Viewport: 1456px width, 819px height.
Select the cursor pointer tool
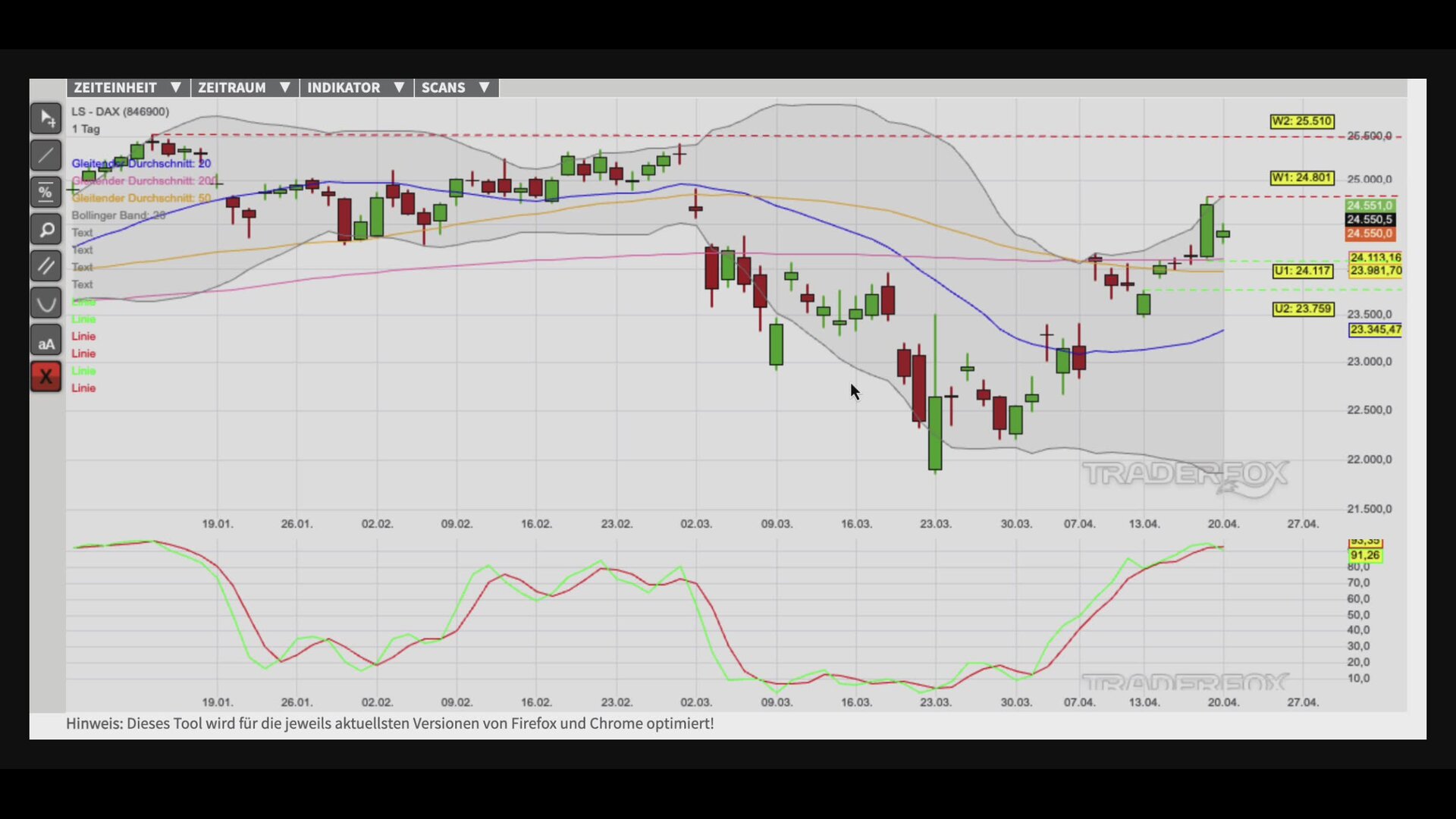pos(45,119)
